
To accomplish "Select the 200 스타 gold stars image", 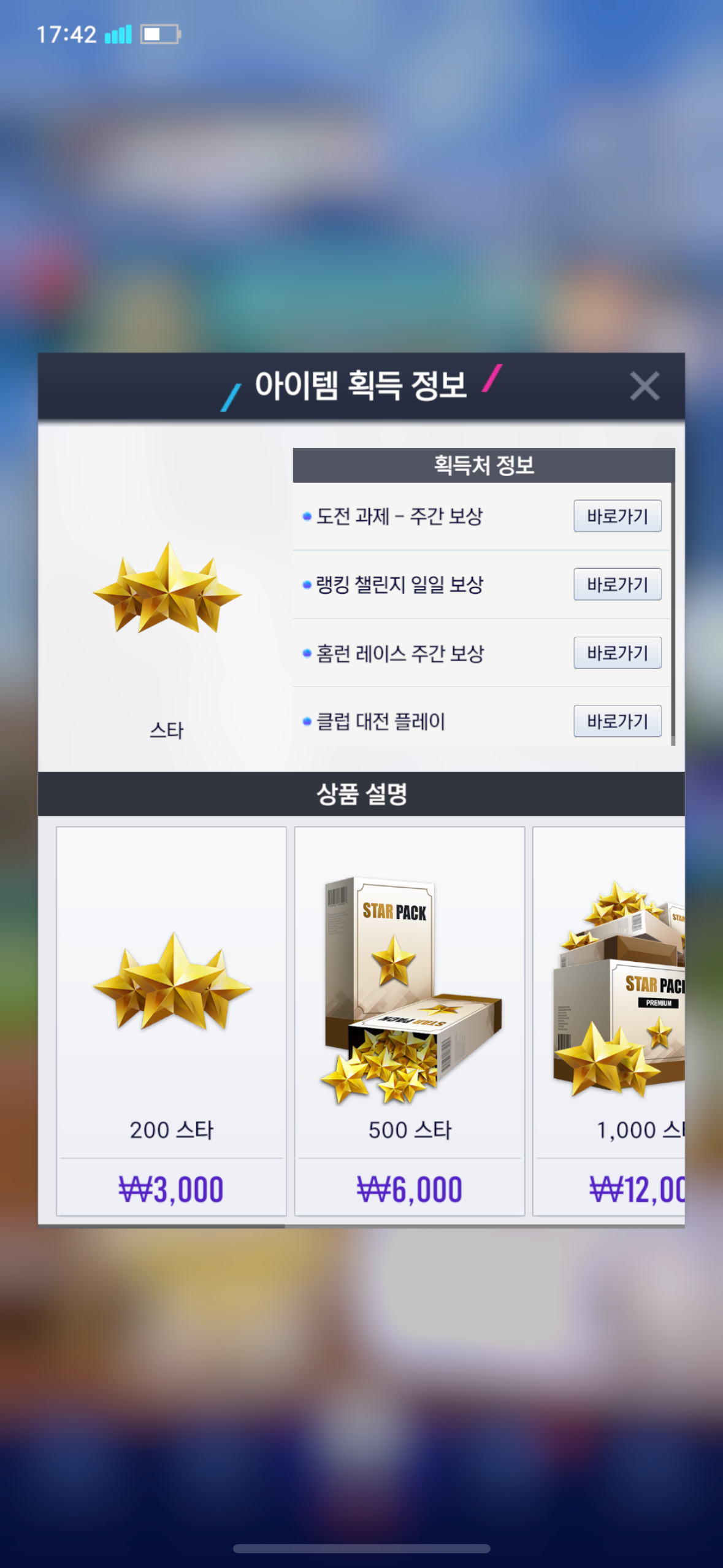I will tap(172, 982).
